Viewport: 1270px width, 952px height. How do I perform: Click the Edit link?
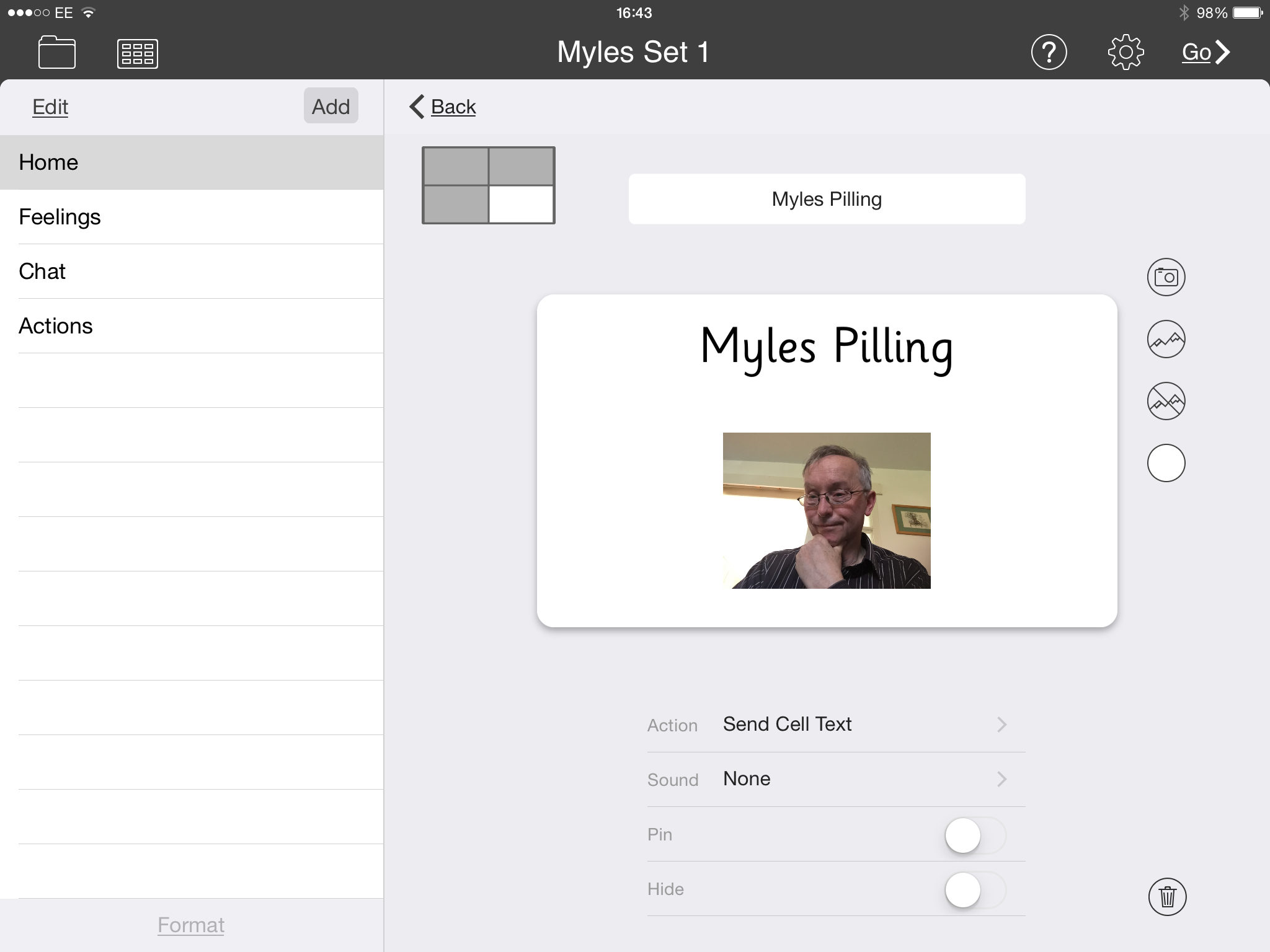coord(50,107)
